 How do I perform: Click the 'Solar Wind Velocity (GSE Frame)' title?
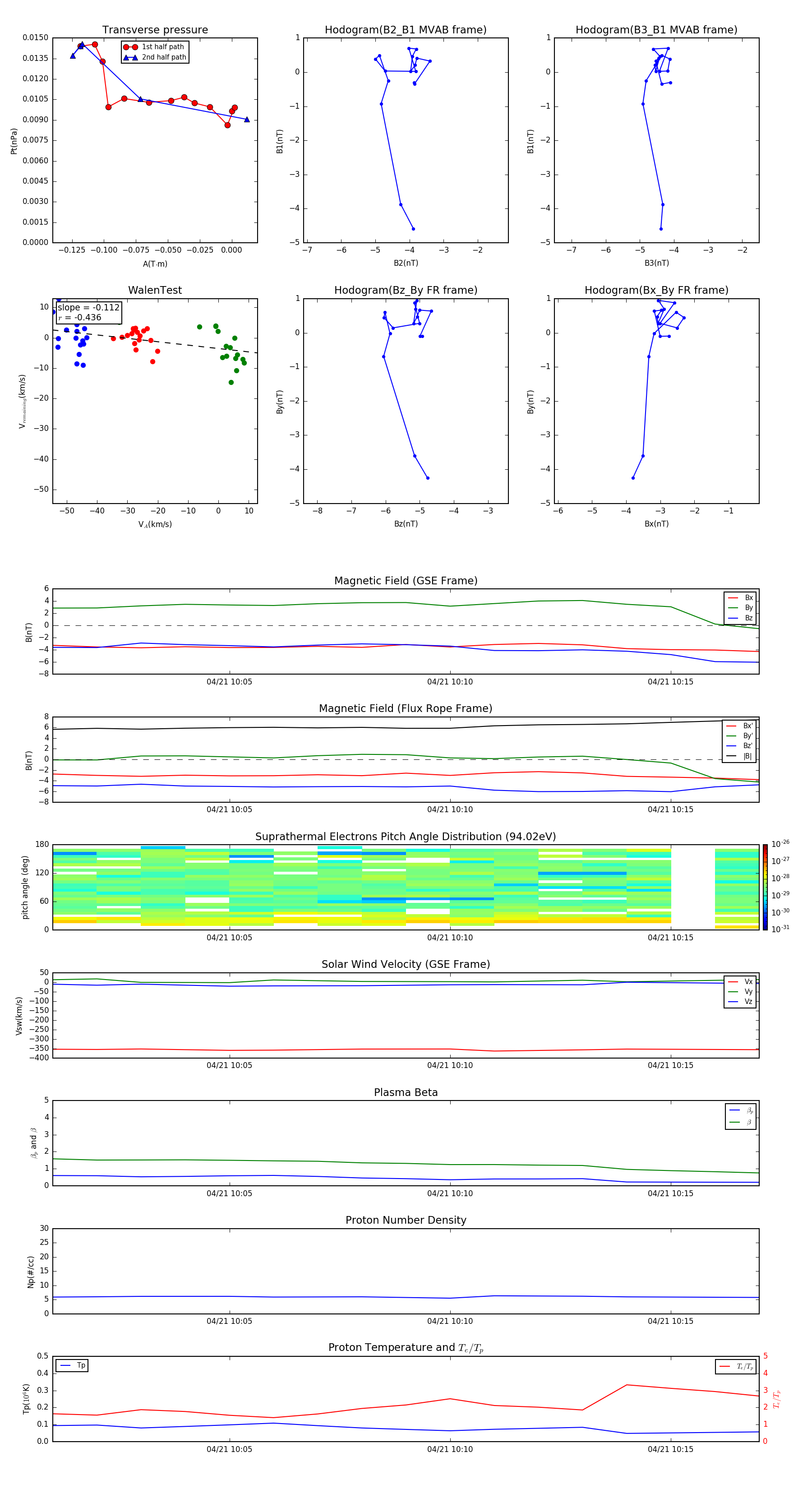coord(406,965)
